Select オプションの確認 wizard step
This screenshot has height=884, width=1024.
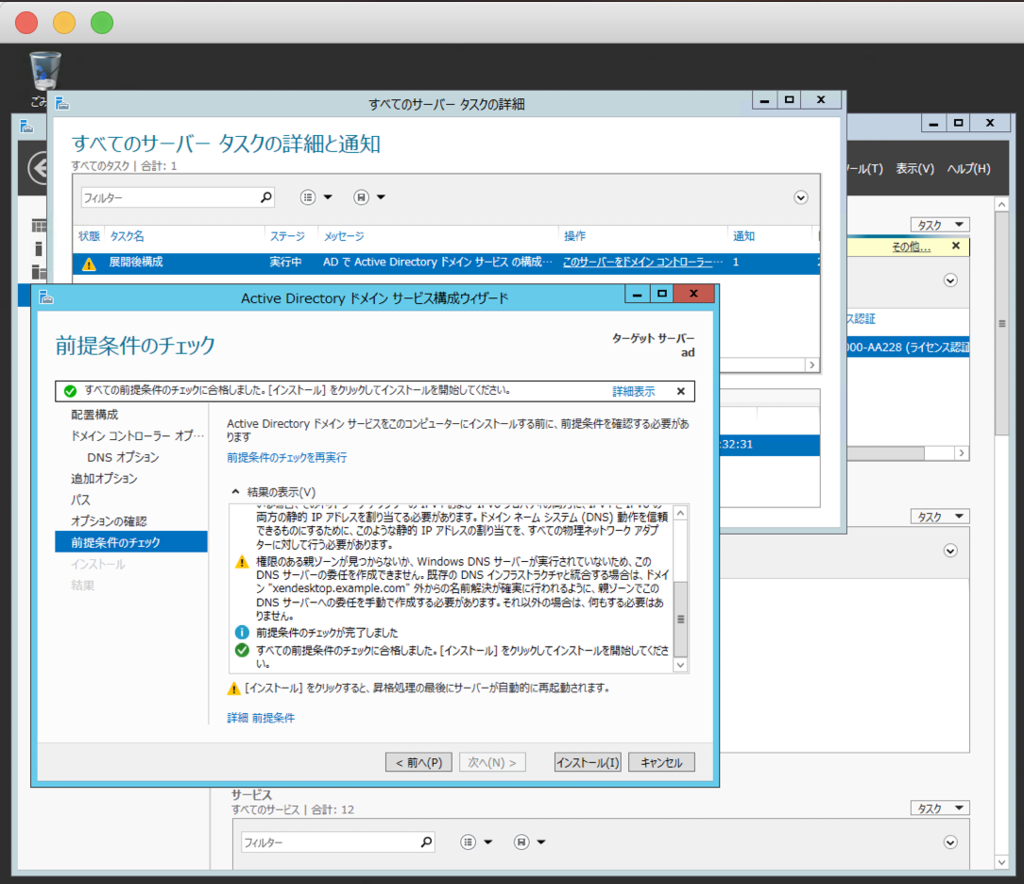108,521
